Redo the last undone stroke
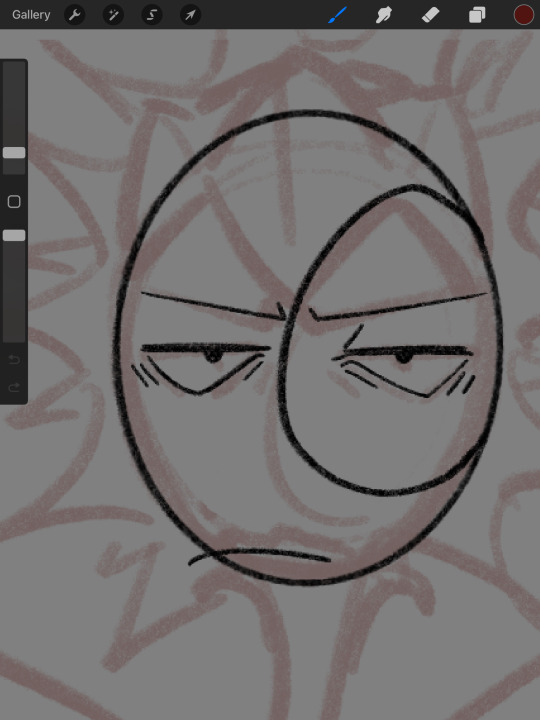The width and height of the screenshot is (540, 720). (14, 388)
